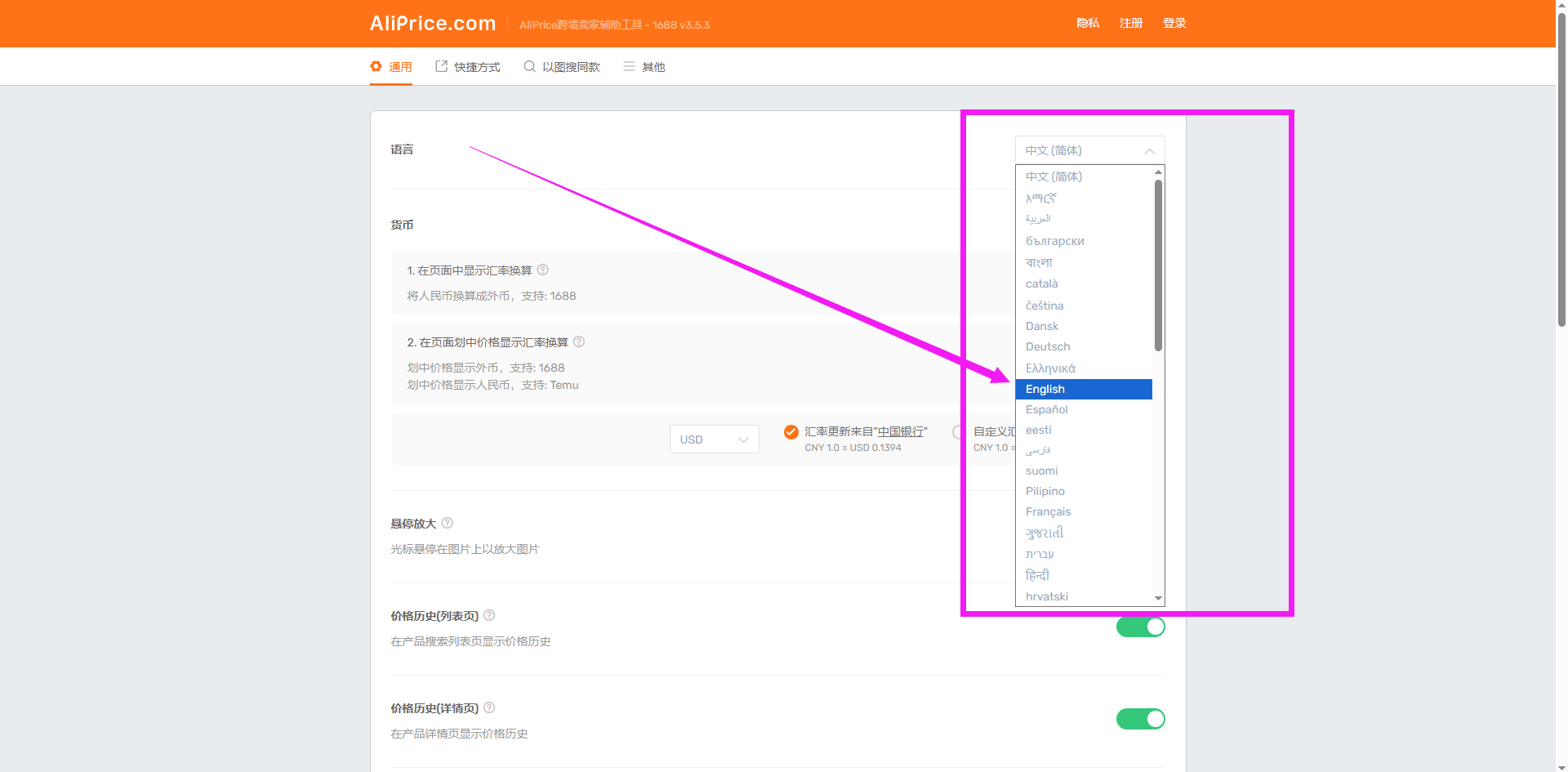Click the page vertical scrollbar thumb

click(1561, 170)
